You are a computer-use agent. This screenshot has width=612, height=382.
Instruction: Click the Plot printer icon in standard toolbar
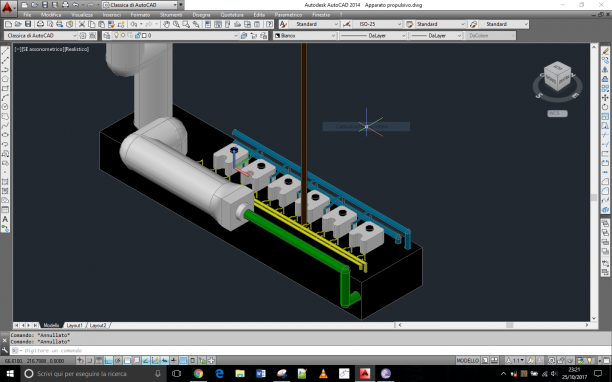pos(40,24)
